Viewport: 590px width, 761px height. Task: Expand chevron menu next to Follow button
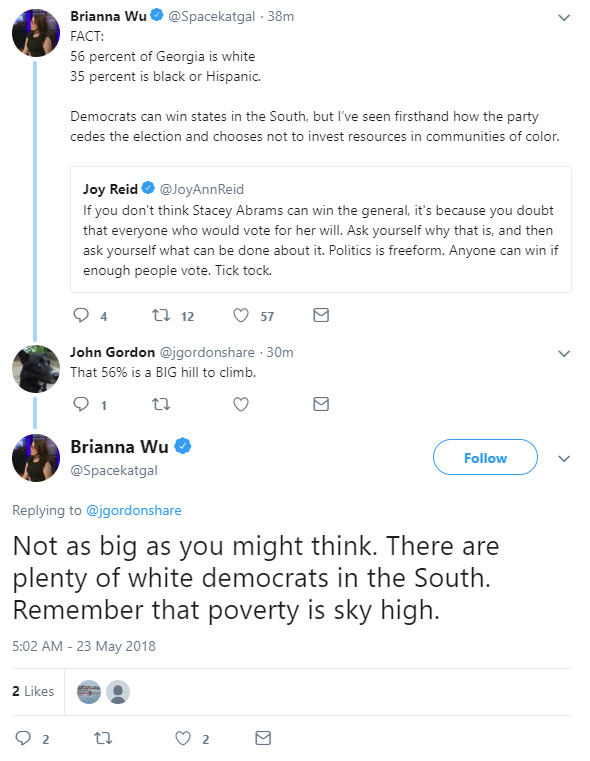[x=564, y=459]
